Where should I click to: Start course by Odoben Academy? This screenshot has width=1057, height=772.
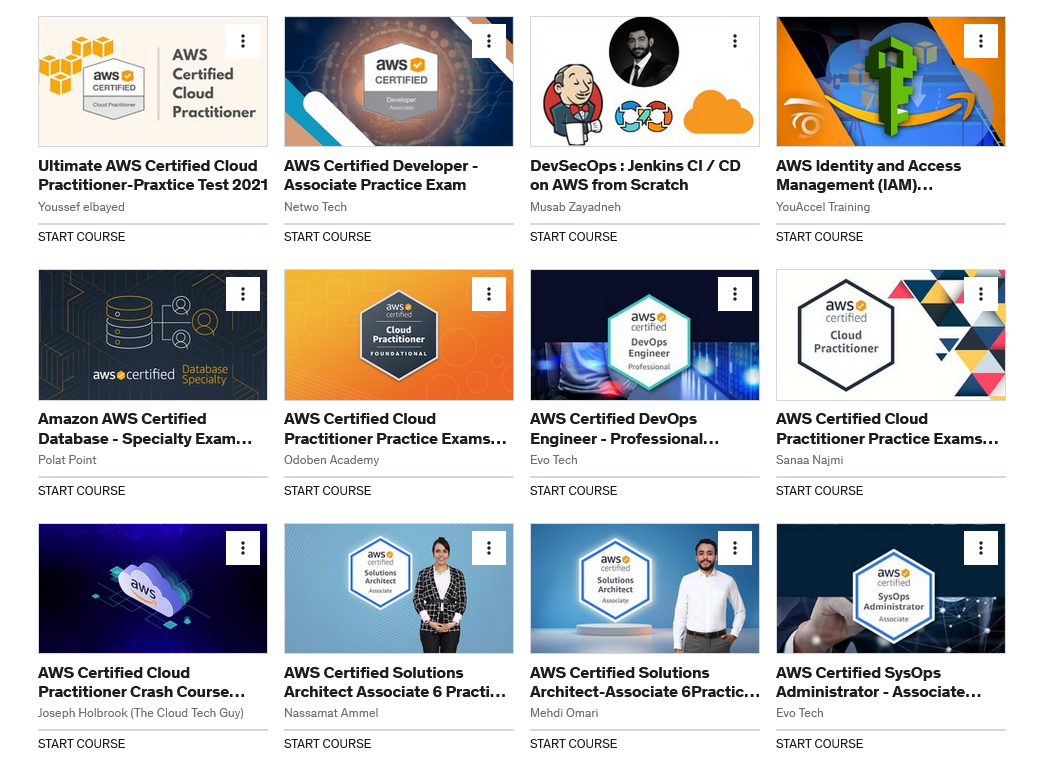pyautogui.click(x=328, y=491)
